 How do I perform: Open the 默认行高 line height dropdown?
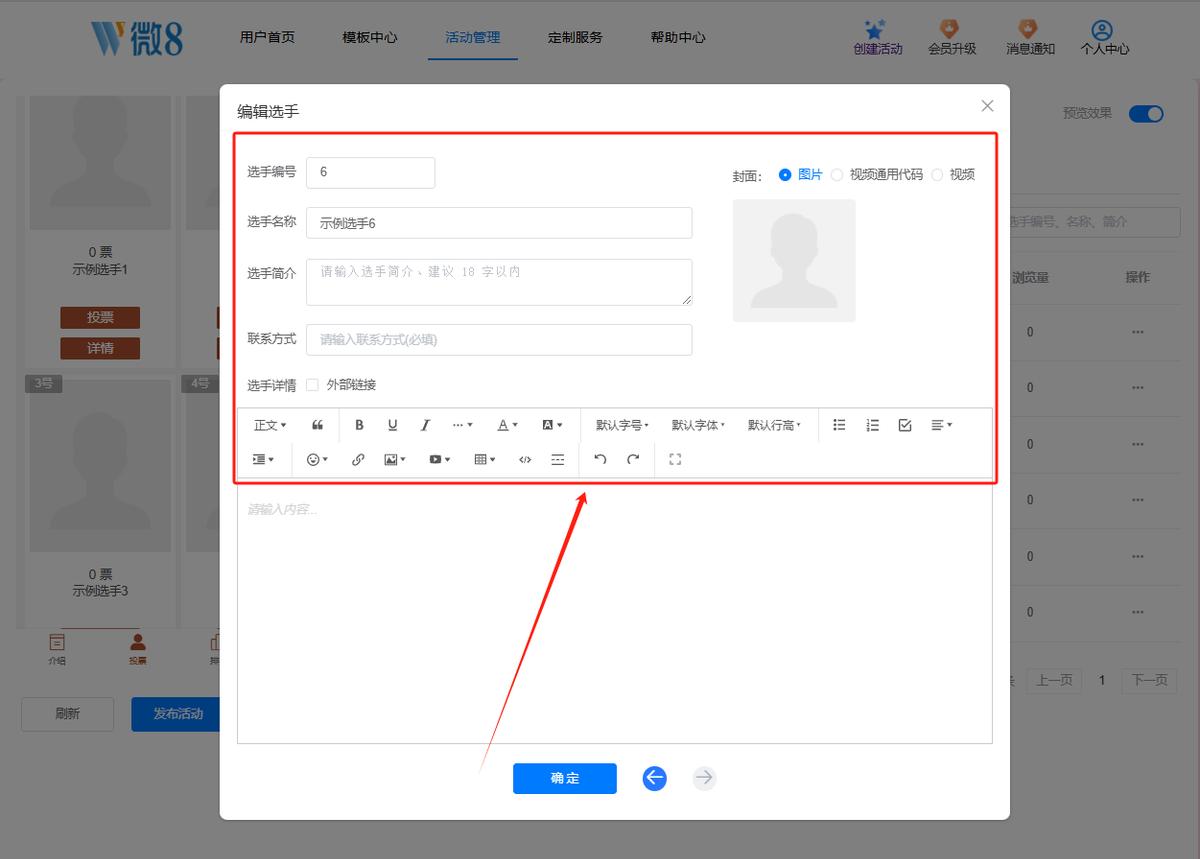774,425
